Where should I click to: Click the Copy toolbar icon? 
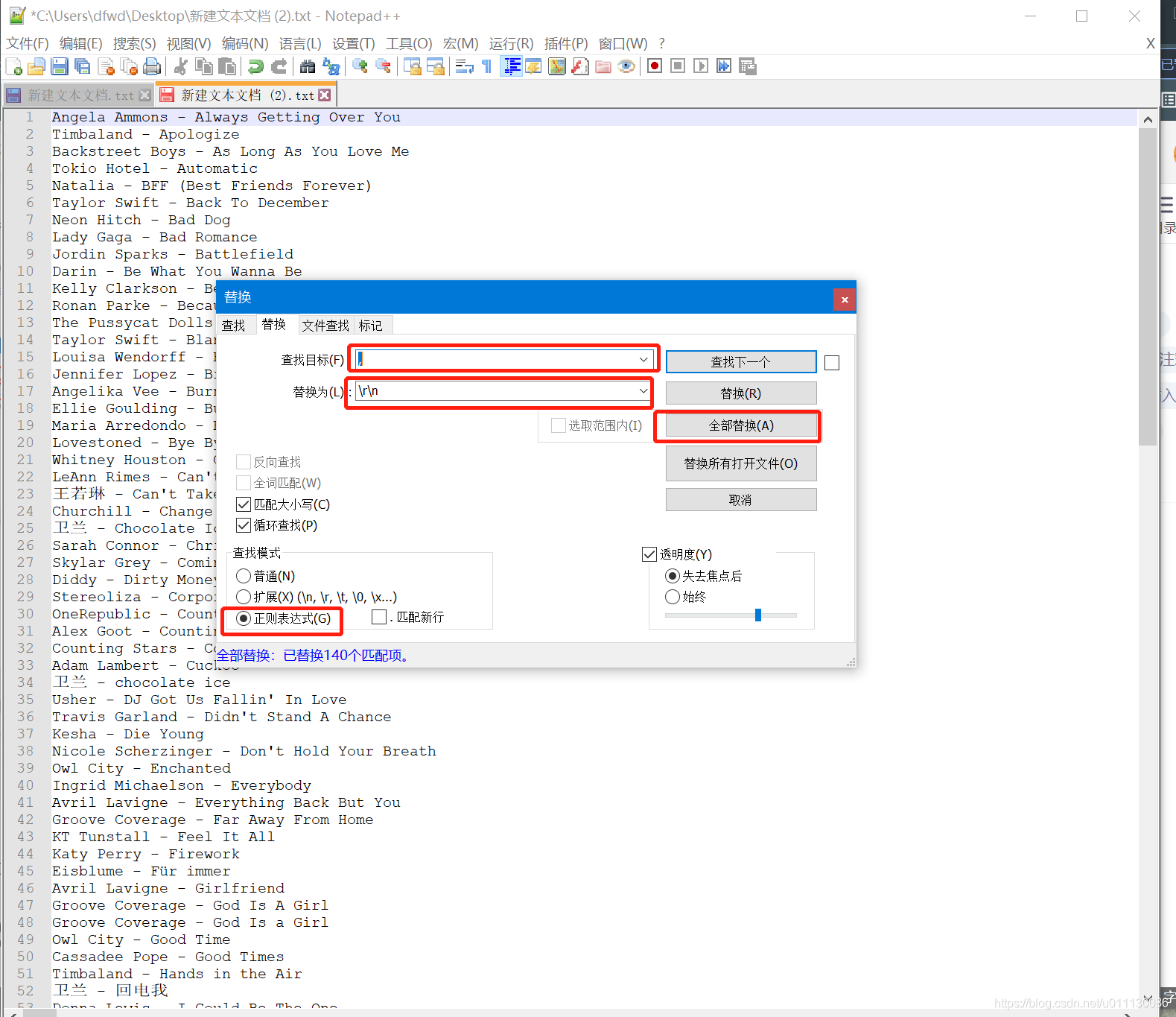203,66
